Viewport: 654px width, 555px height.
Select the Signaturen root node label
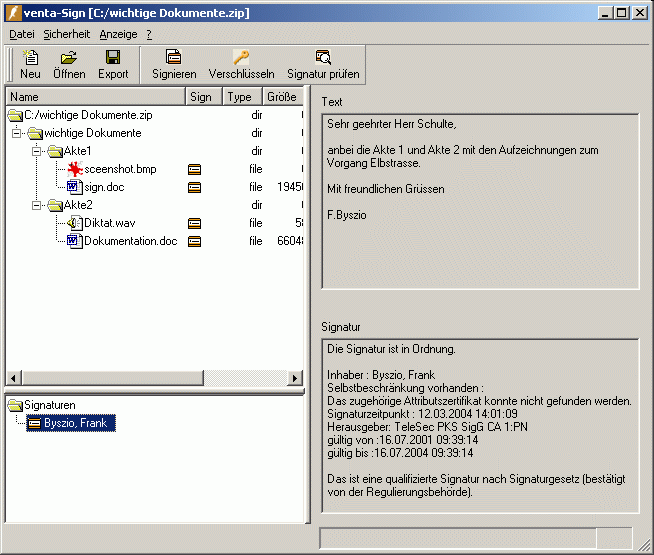50,405
